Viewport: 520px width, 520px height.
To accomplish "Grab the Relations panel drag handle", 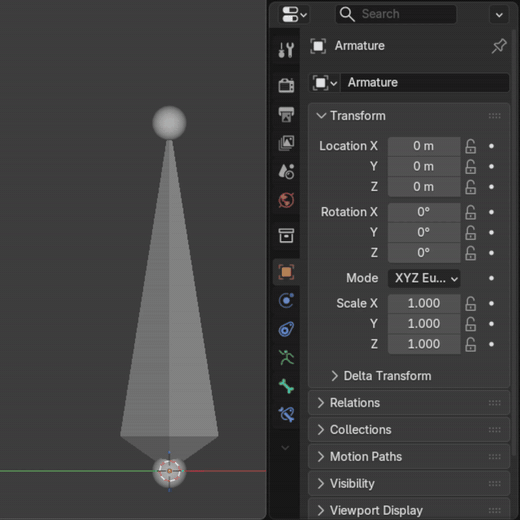I will click(x=494, y=403).
